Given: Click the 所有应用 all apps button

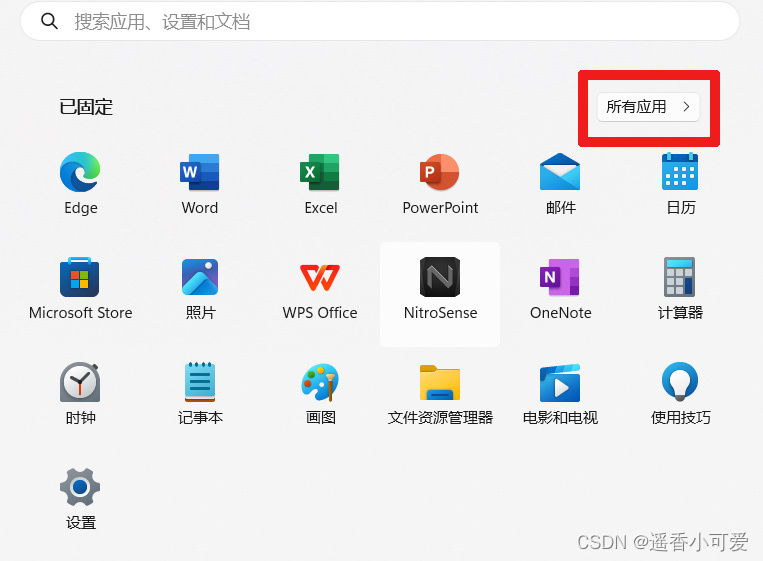Looking at the screenshot, I should pos(648,107).
